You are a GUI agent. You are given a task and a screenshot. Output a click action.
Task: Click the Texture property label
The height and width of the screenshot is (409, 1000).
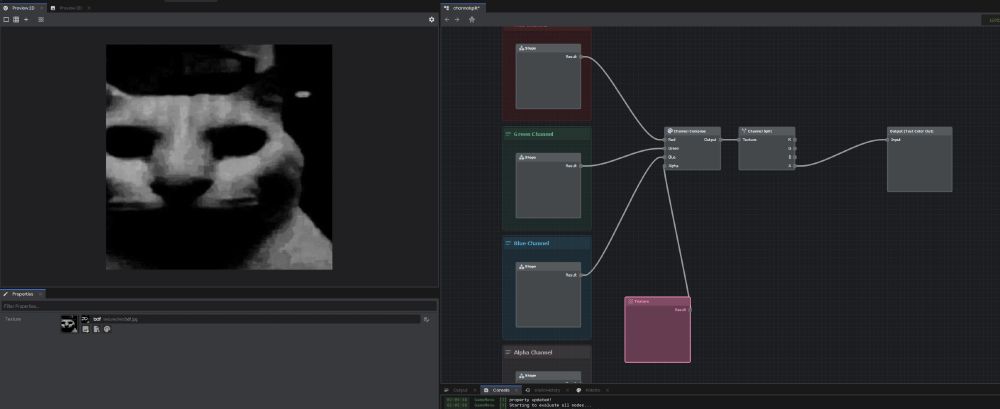(13, 318)
